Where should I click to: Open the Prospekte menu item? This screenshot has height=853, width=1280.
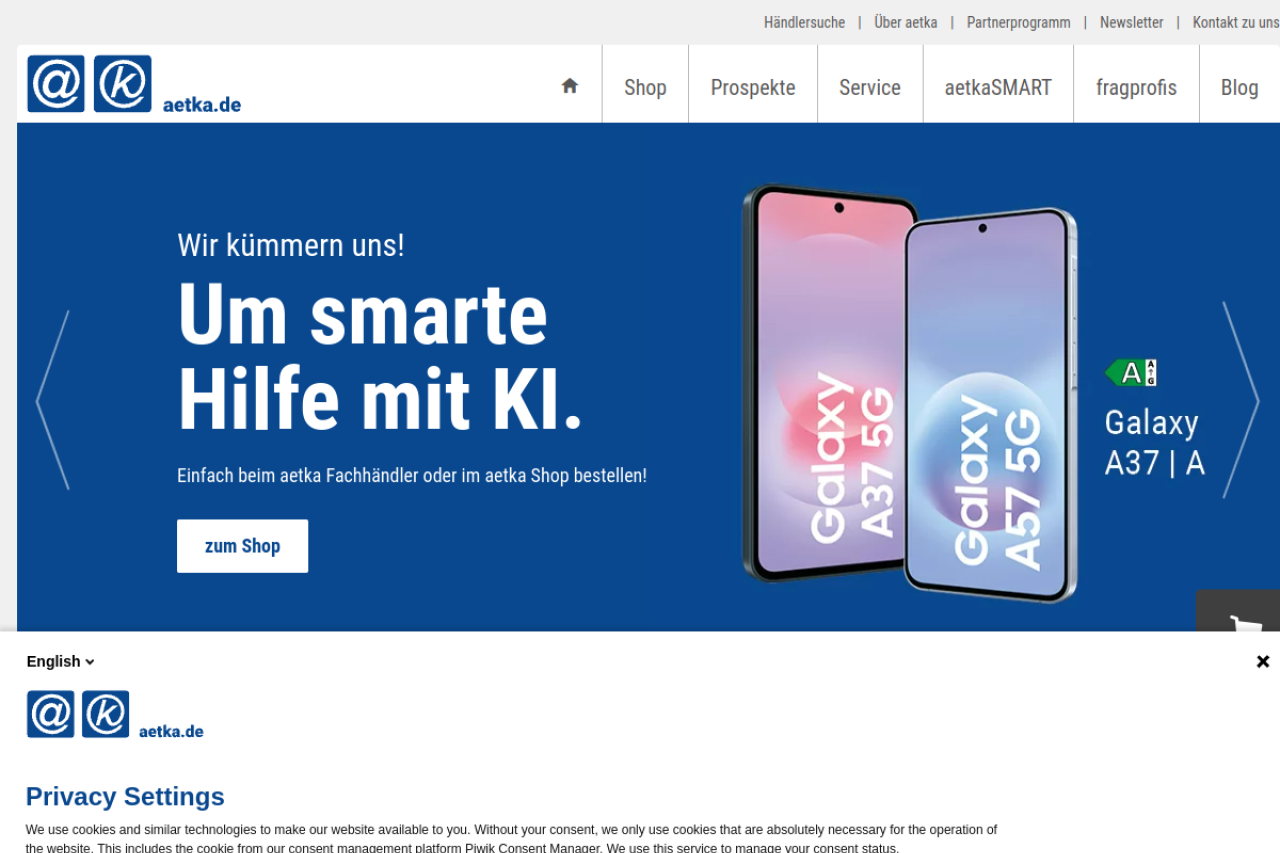753,87
